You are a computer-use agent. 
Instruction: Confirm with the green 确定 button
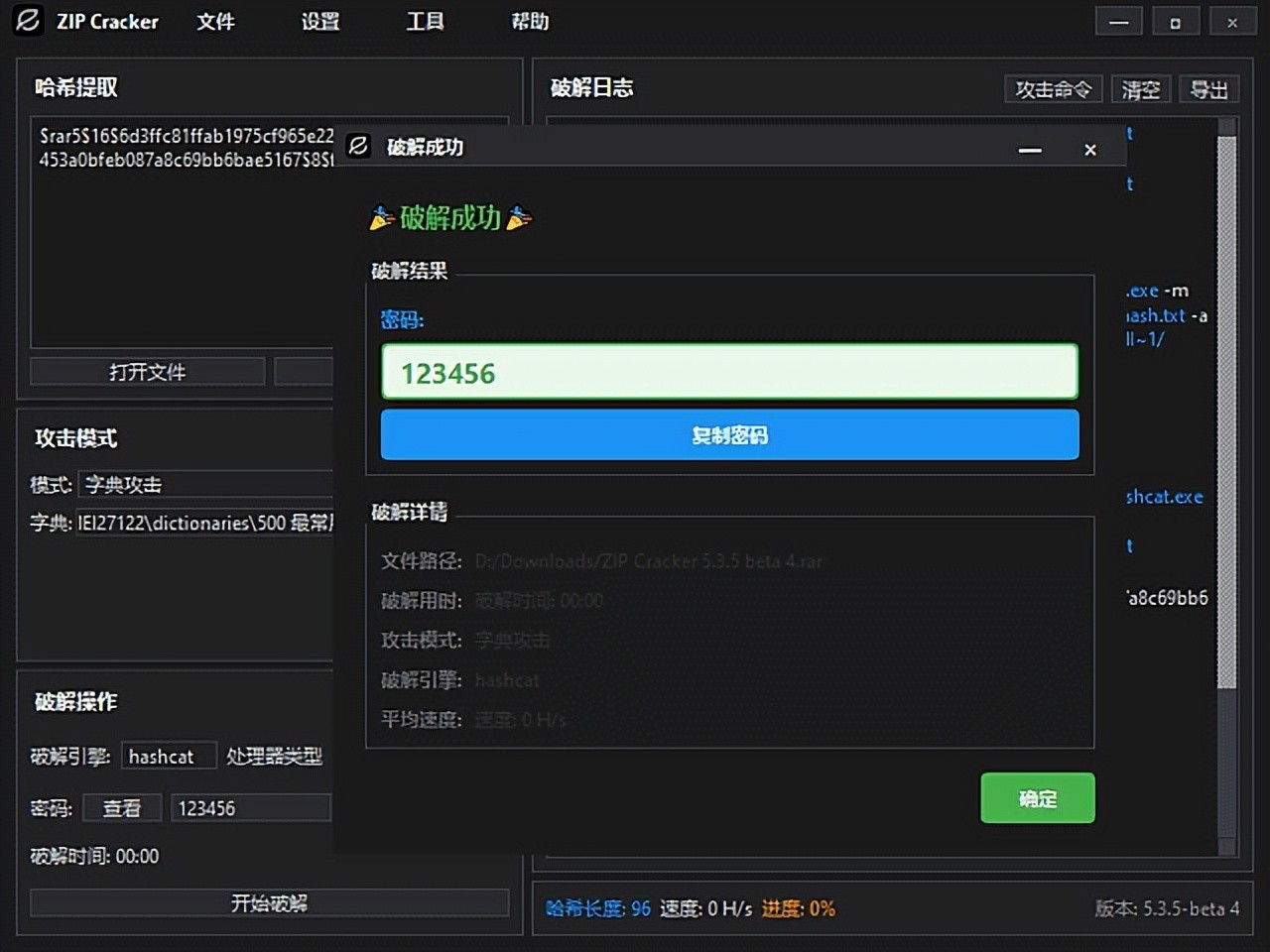click(1037, 798)
